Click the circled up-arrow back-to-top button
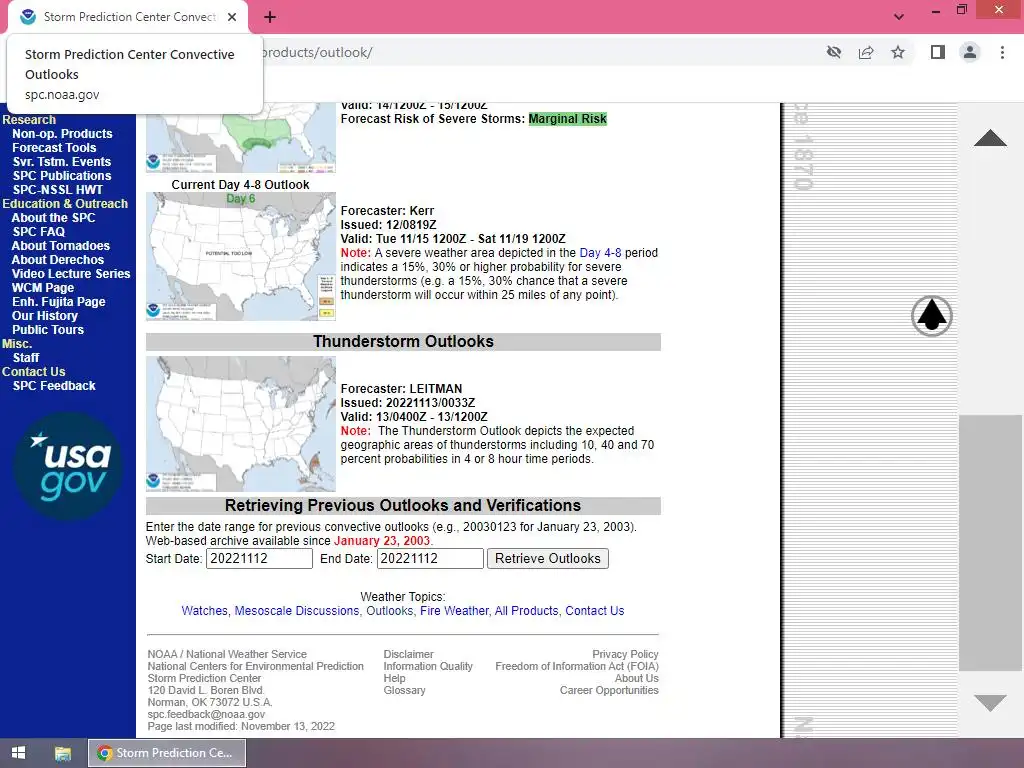This screenshot has height=768, width=1024. click(932, 316)
